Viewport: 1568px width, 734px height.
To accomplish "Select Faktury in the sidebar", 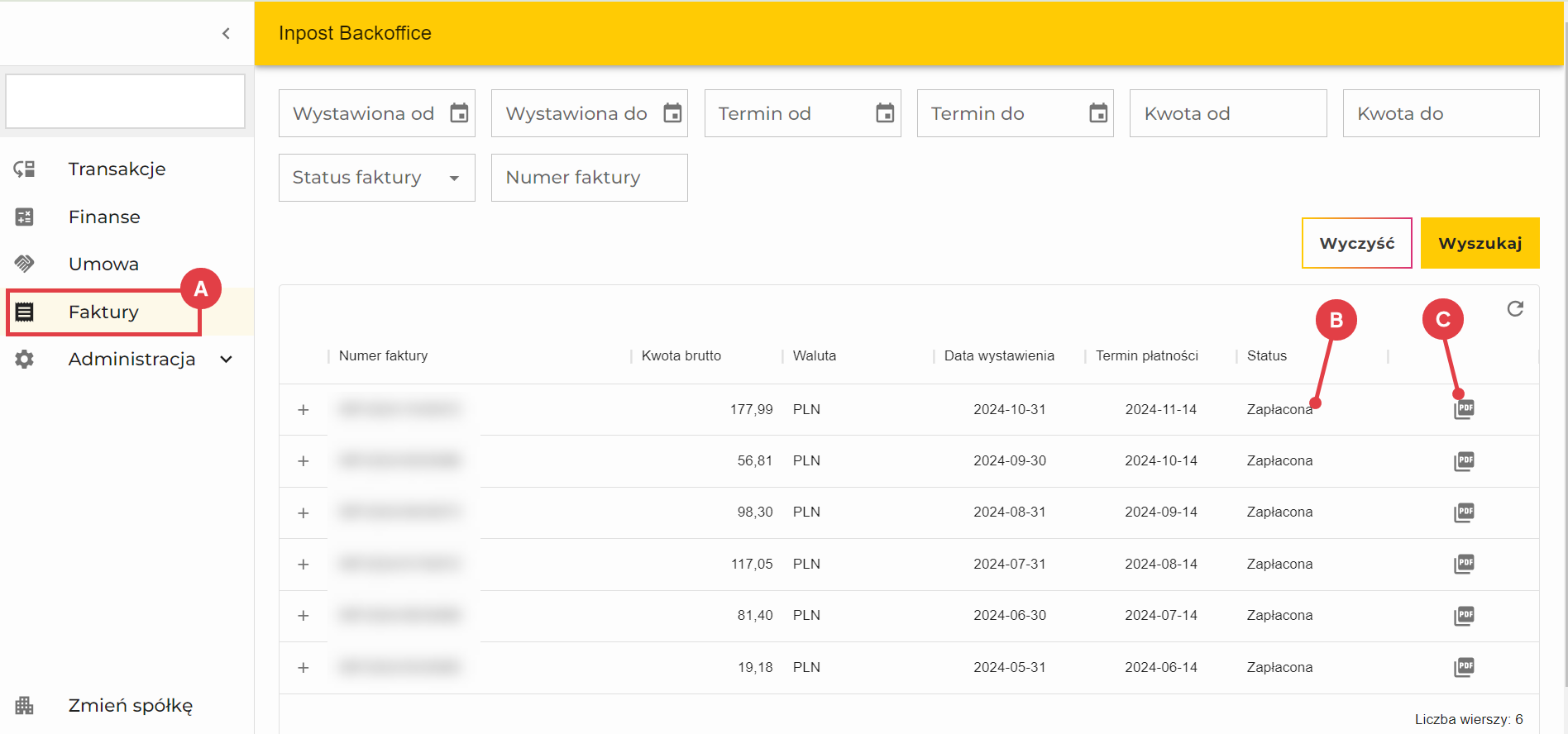I will 104,312.
